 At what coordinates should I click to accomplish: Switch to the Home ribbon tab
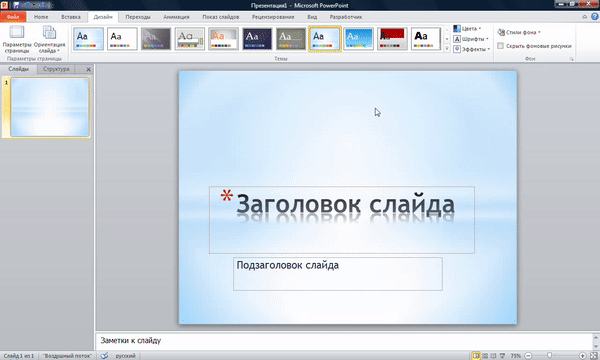pos(41,17)
